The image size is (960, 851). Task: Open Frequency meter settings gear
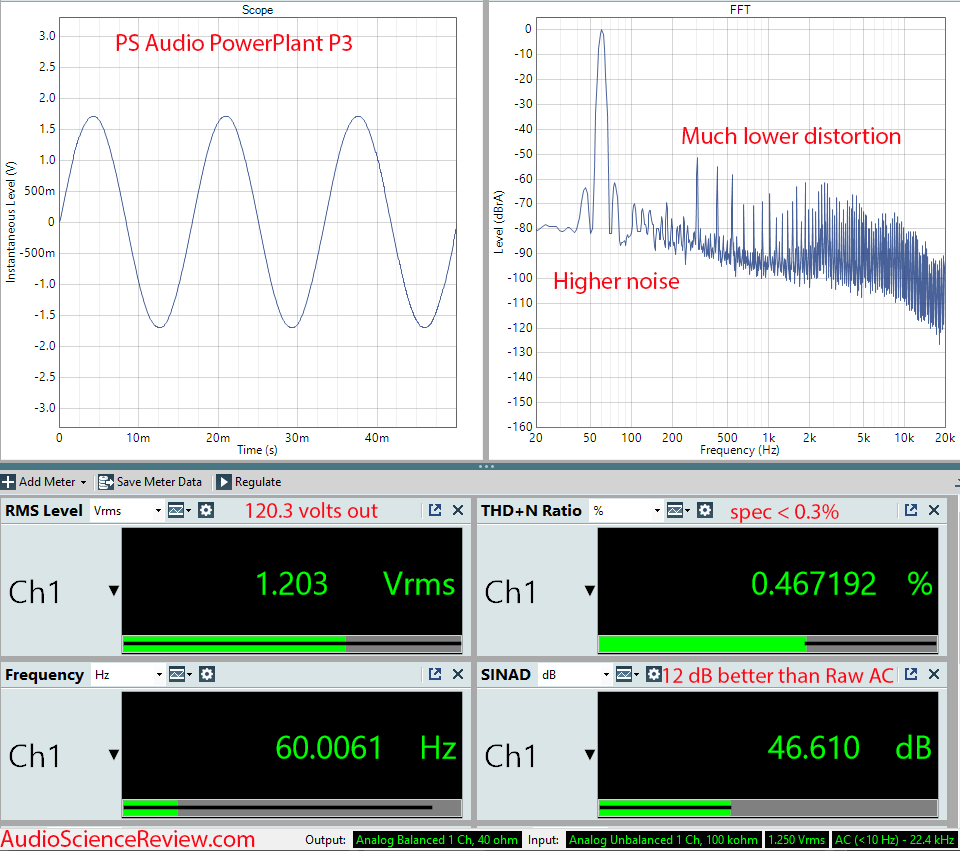(207, 675)
